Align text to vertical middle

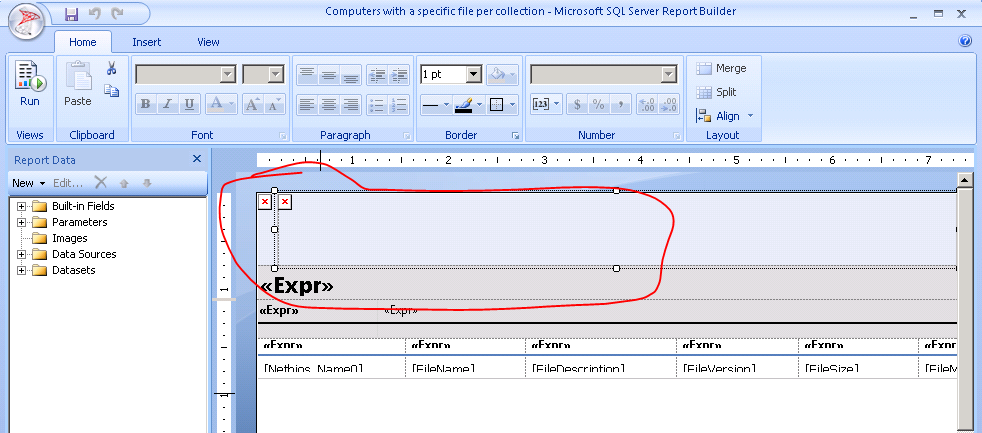point(329,75)
